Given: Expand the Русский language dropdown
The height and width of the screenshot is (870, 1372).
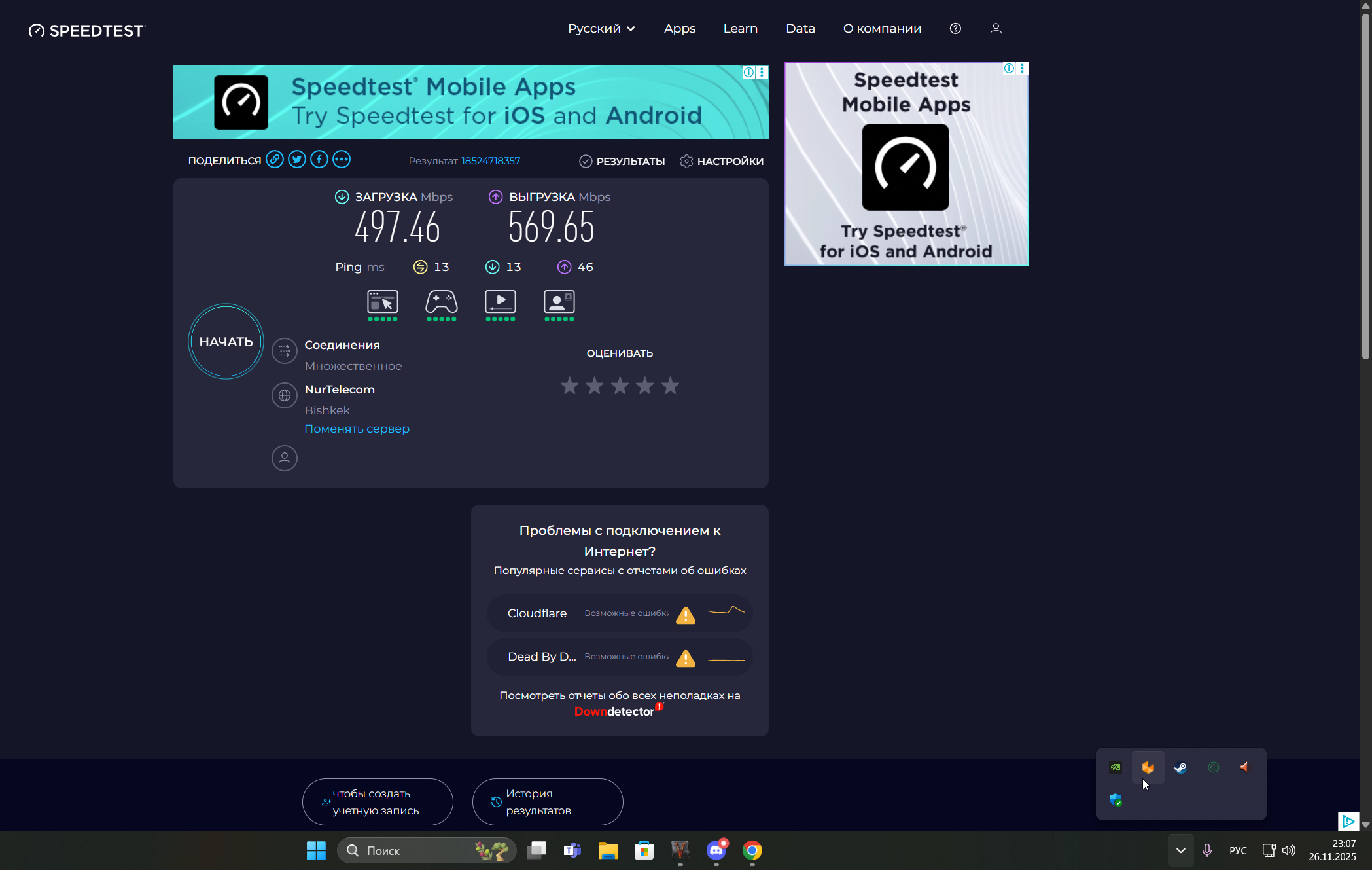Looking at the screenshot, I should (601, 29).
